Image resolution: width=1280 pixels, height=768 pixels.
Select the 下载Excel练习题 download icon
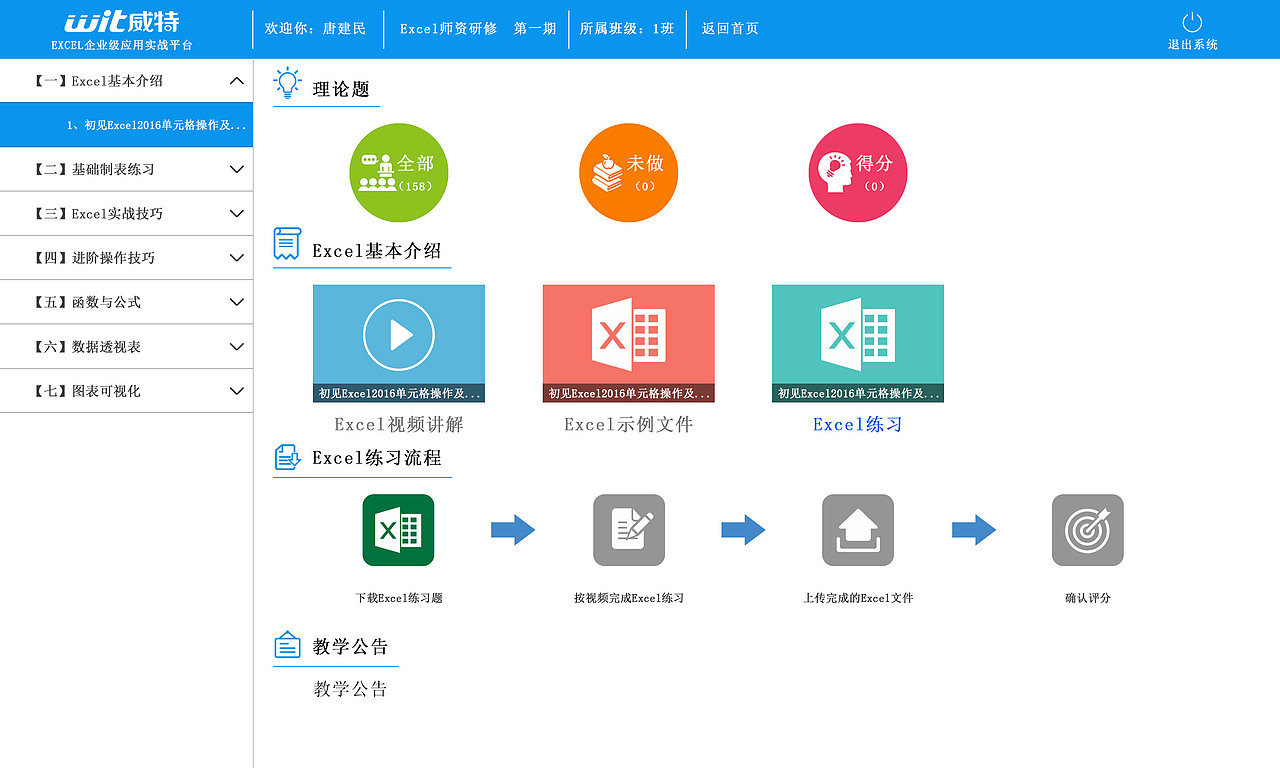398,530
